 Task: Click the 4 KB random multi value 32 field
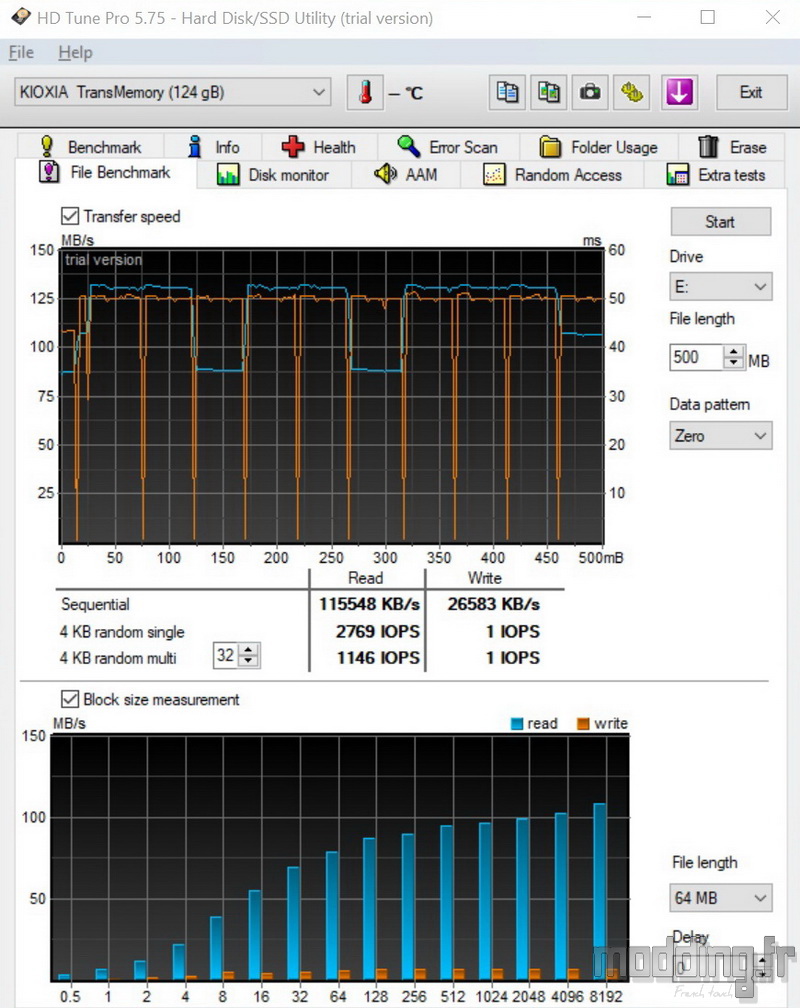pyautogui.click(x=225, y=655)
